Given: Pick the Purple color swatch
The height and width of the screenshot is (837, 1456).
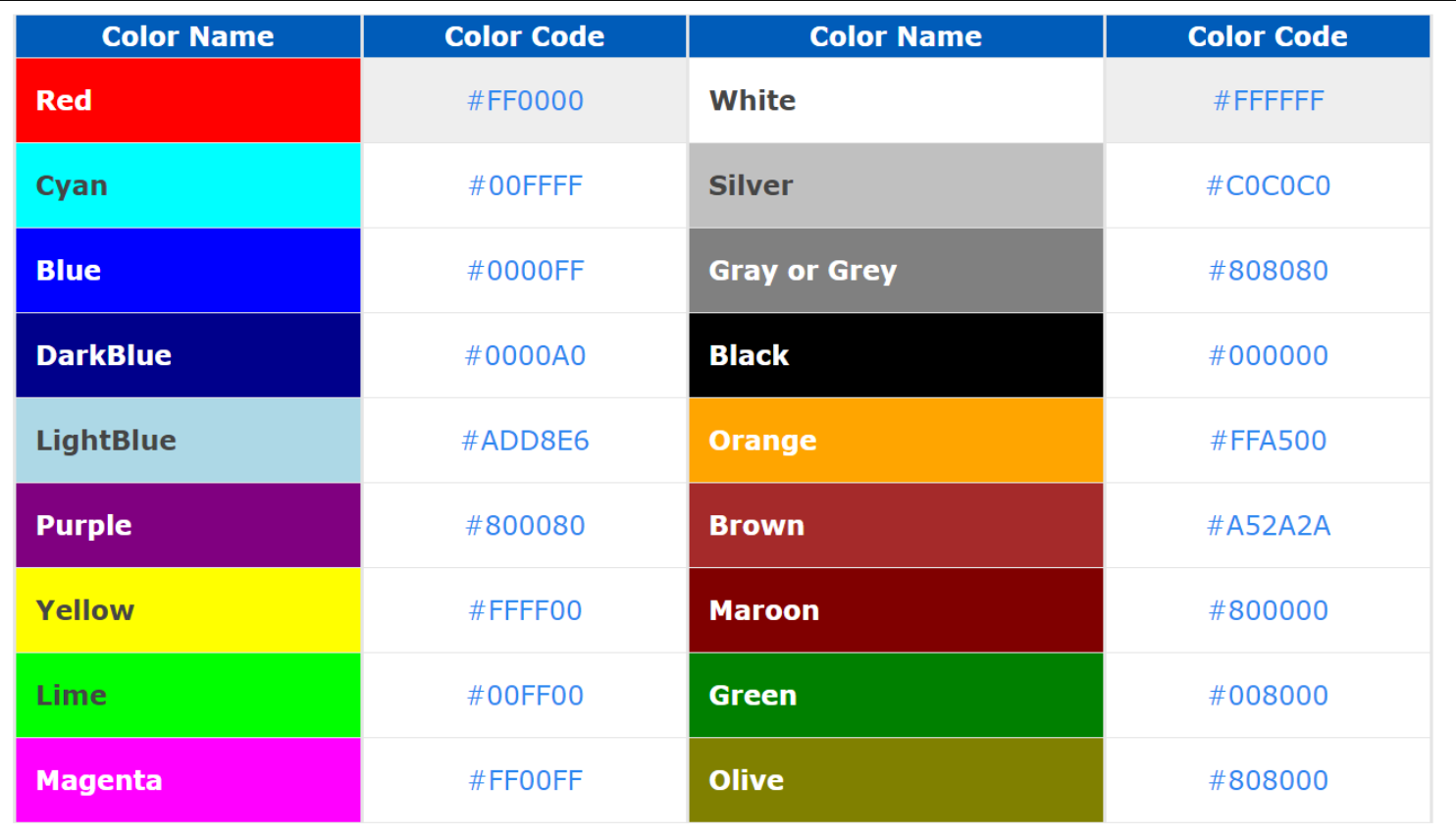Looking at the screenshot, I should (x=187, y=525).
